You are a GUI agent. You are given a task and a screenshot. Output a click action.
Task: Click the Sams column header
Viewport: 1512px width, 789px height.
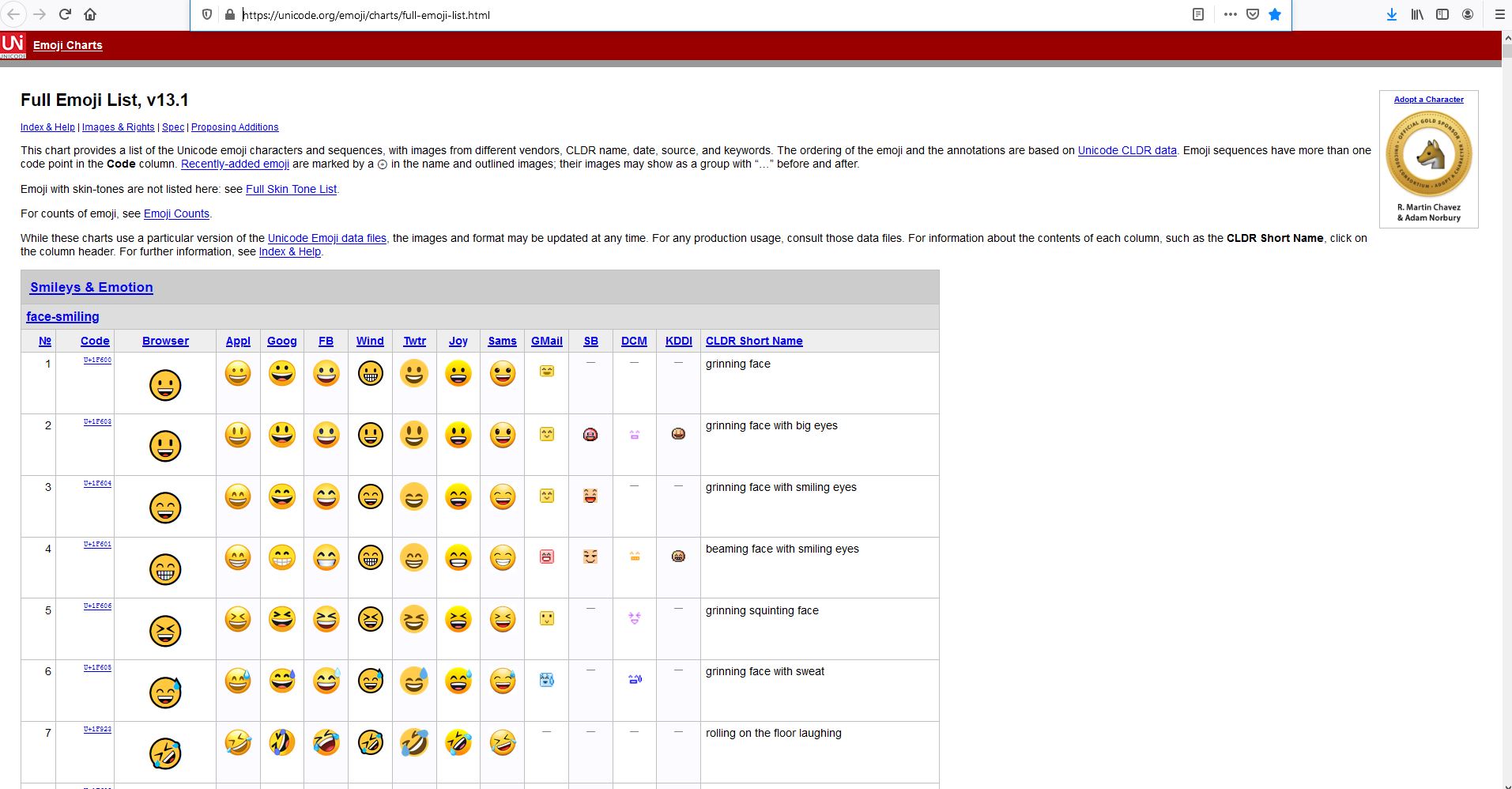[x=502, y=341]
